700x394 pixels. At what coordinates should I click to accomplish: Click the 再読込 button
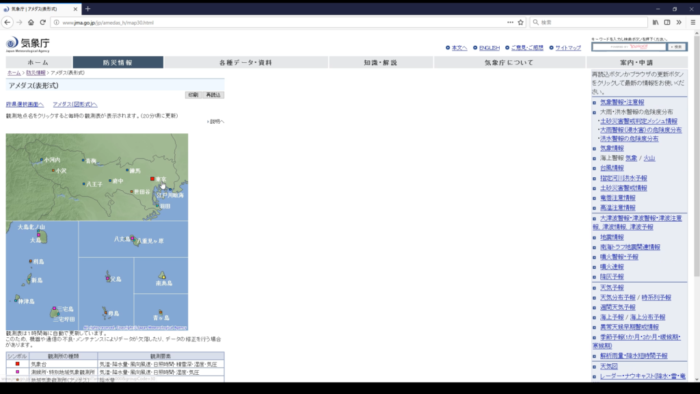tap(213, 95)
